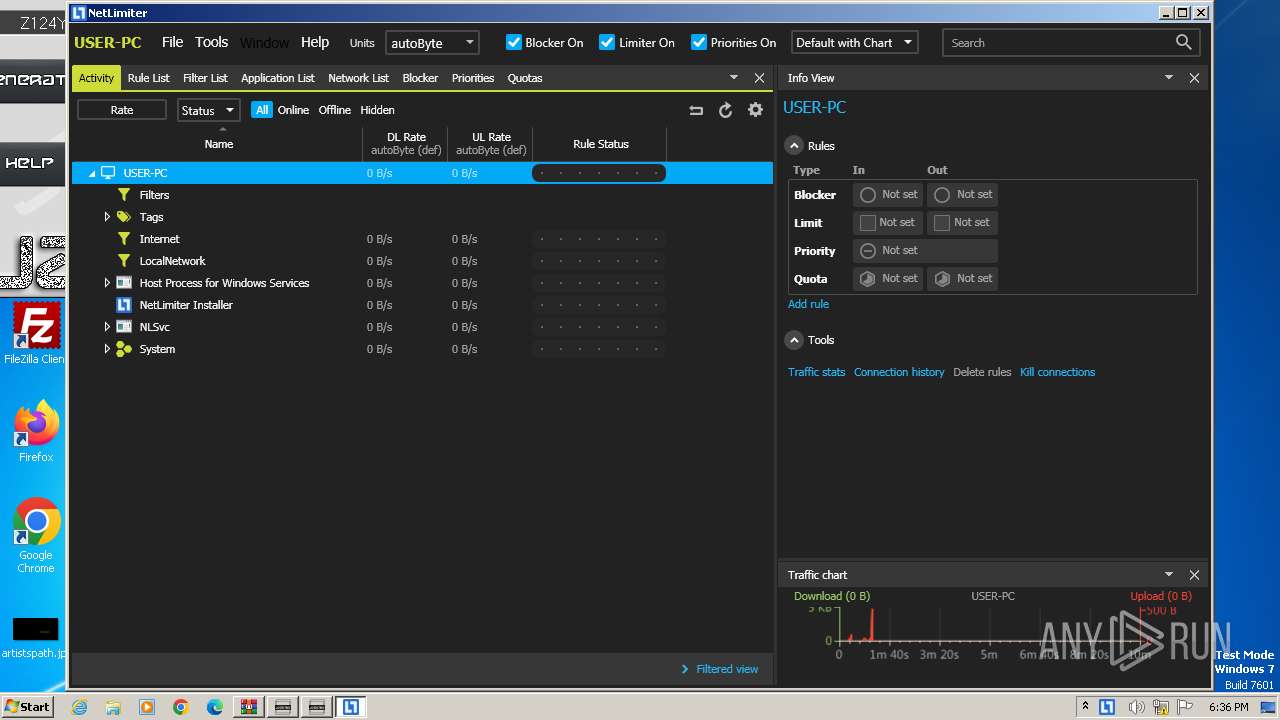
Task: Switch to the Quotas tab
Action: 525,78
